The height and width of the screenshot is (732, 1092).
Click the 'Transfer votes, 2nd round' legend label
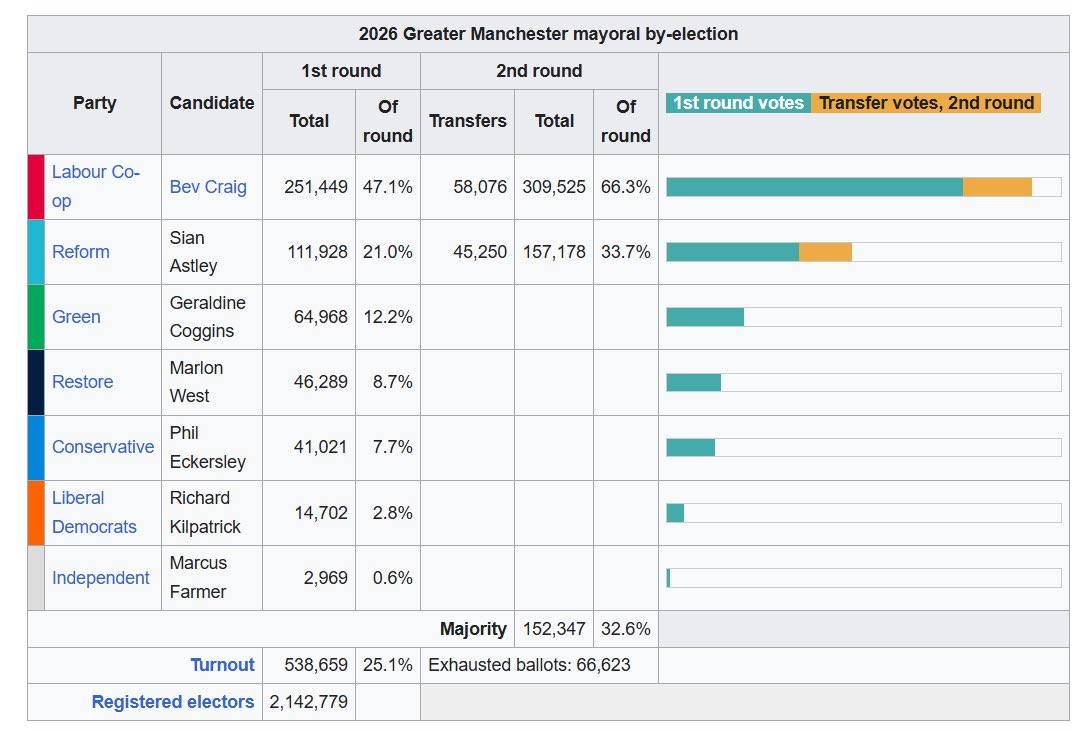click(x=926, y=103)
